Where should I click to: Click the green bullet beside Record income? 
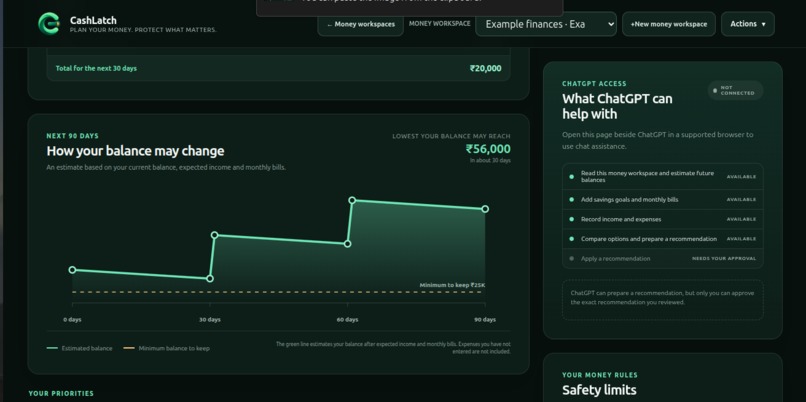572,219
